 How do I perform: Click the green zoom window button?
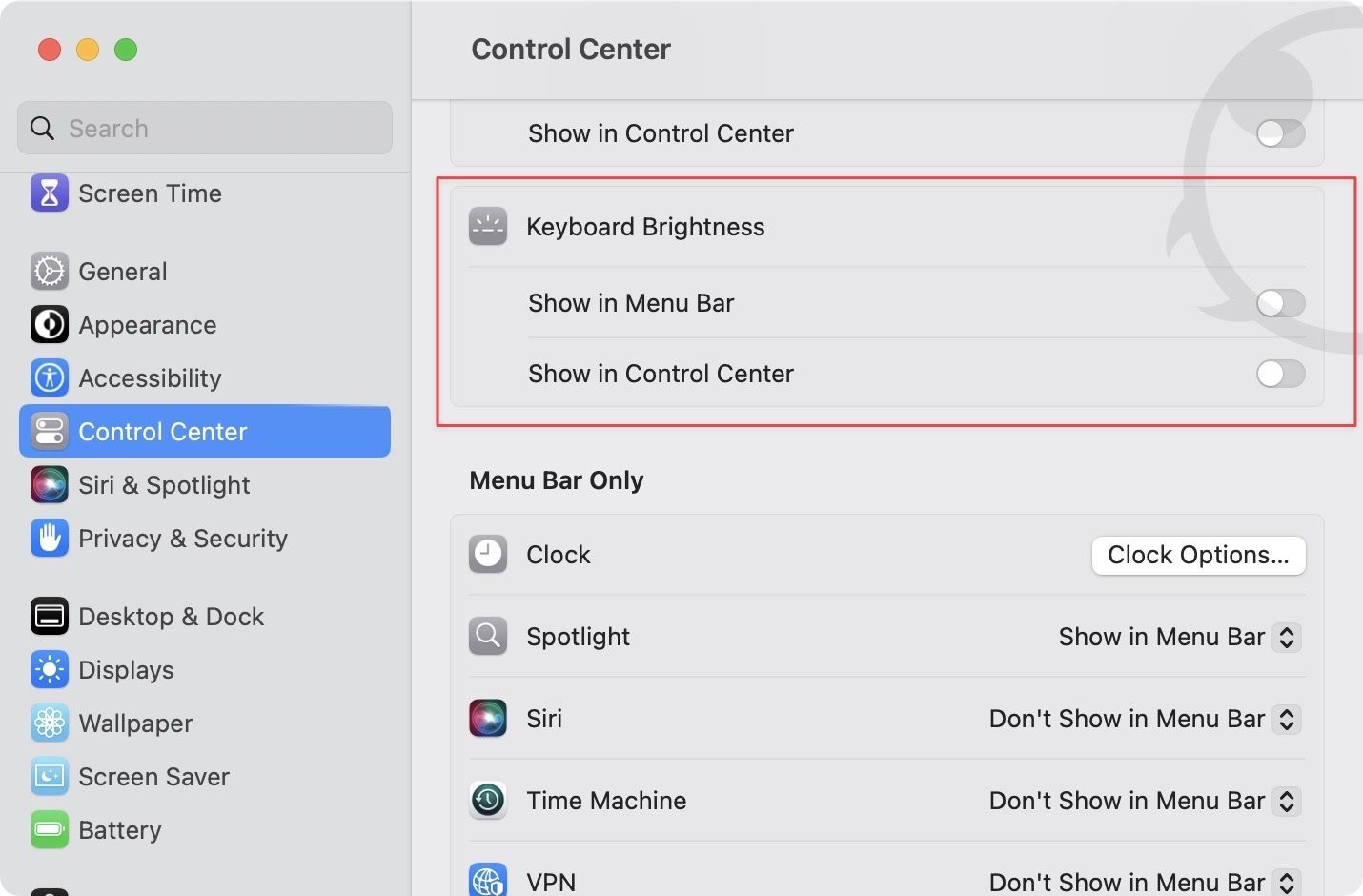126,50
